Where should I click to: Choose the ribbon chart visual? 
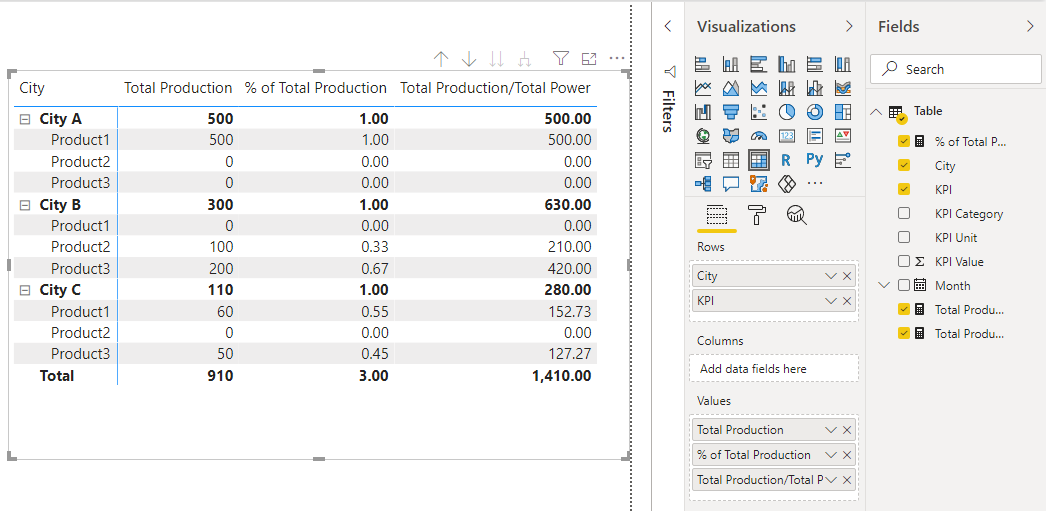click(x=843, y=87)
